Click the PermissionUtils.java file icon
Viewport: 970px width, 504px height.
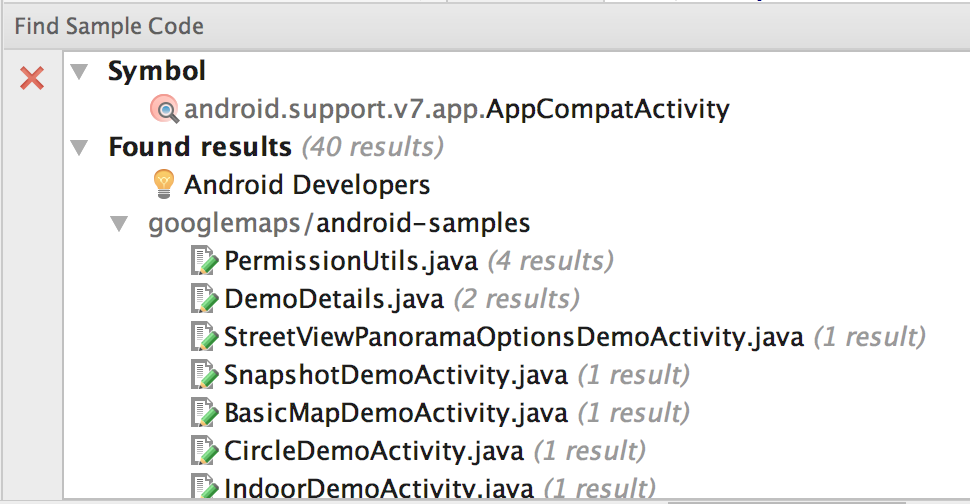(204, 260)
